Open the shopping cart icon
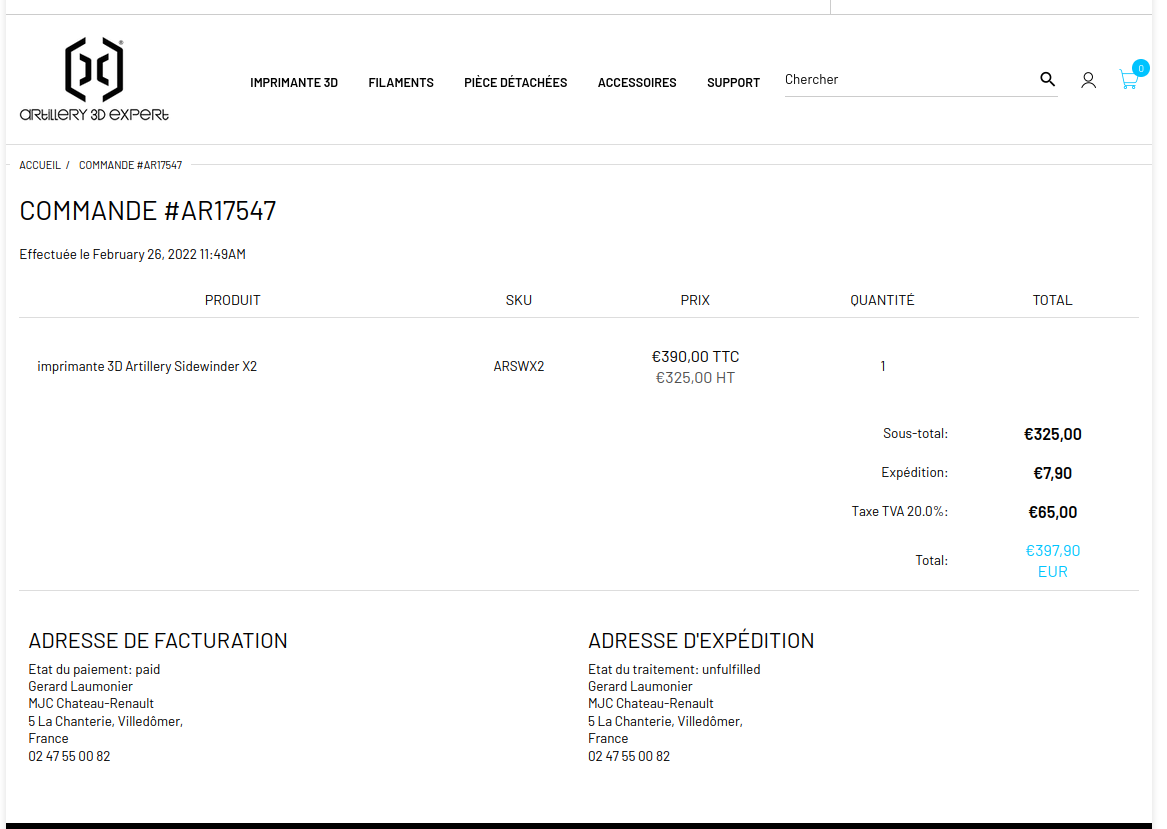This screenshot has width=1167, height=829. click(x=1128, y=81)
